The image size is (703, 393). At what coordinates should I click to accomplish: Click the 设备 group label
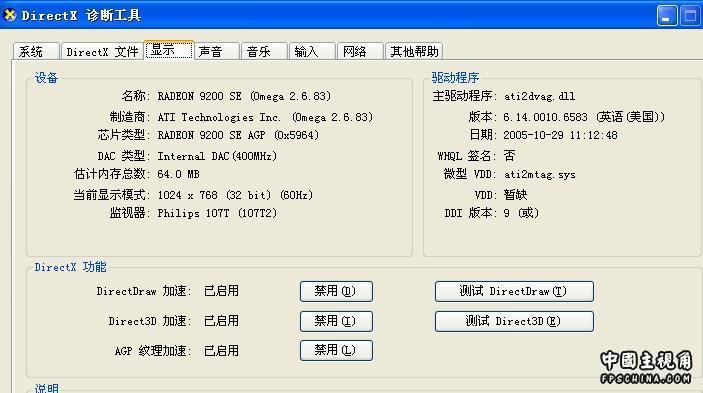47,78
